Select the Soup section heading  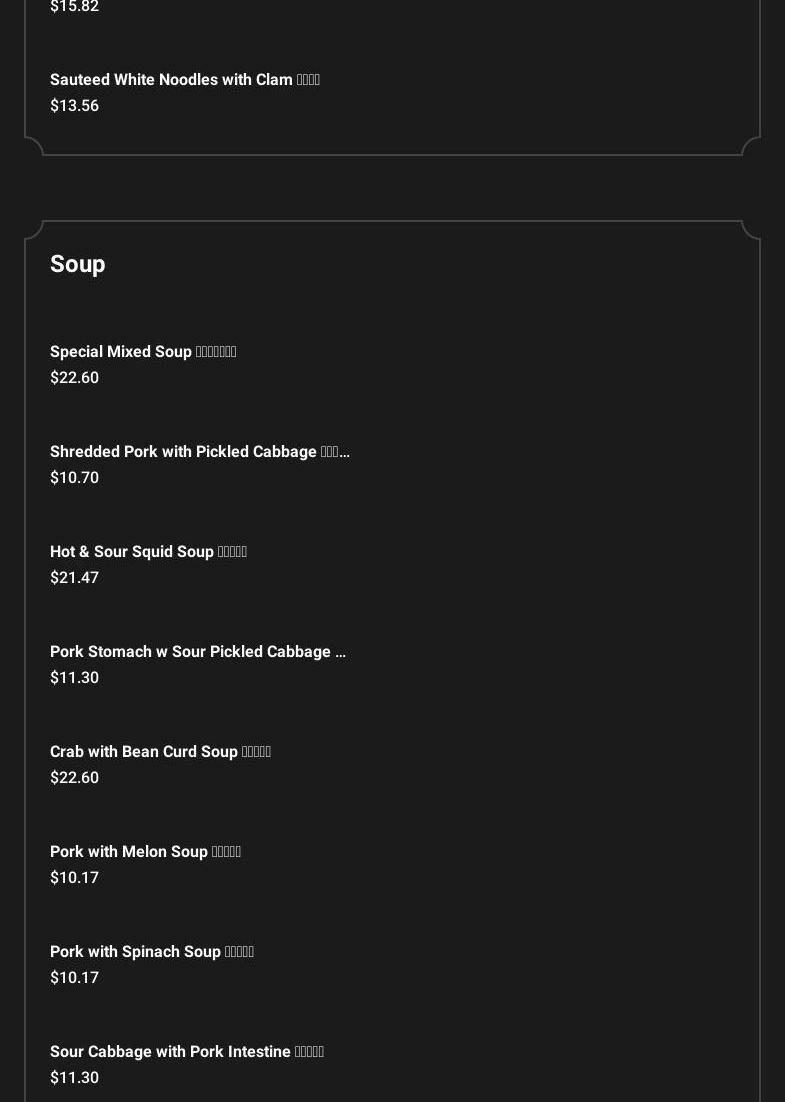tap(77, 264)
